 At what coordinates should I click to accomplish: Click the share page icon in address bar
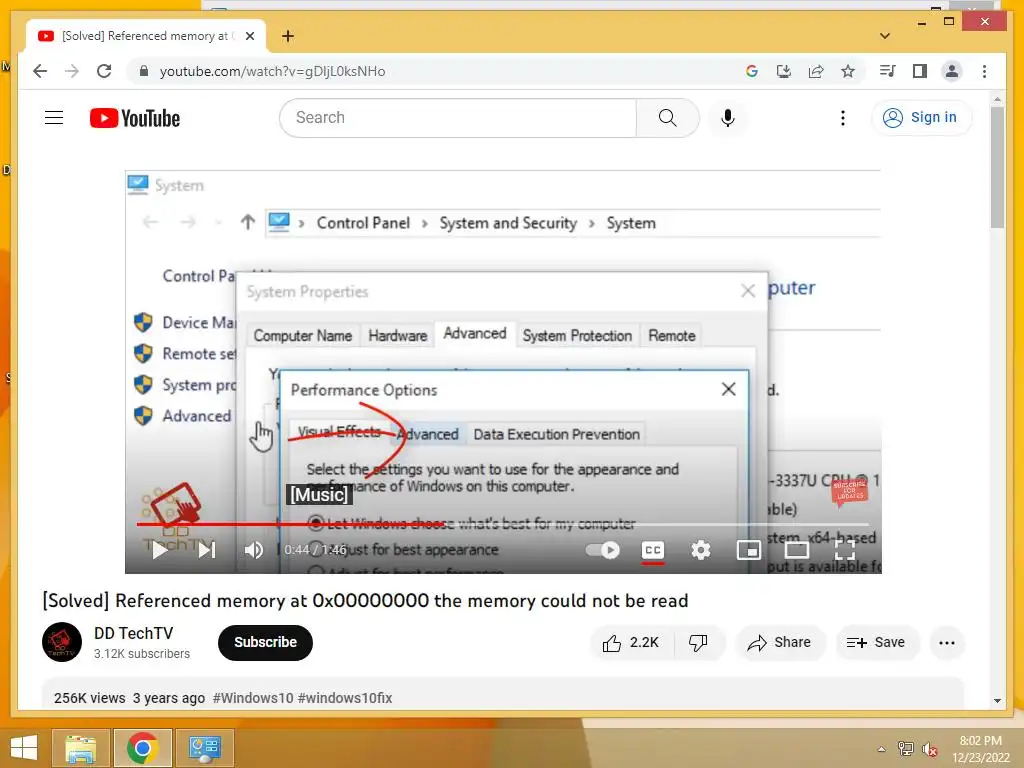816,71
